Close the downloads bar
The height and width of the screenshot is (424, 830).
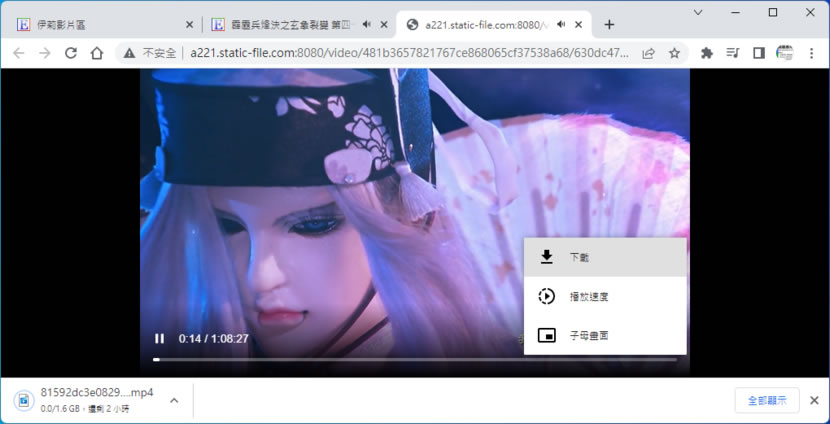pos(814,401)
